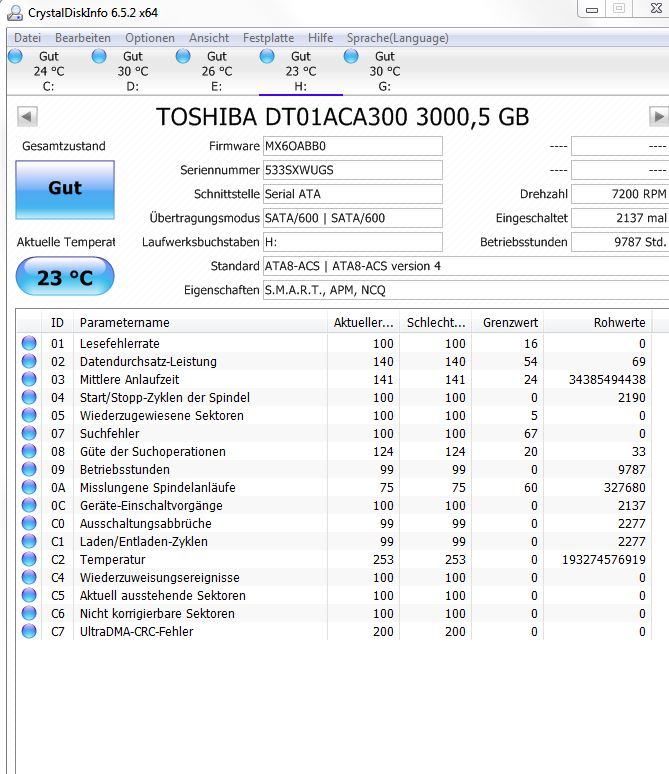Click the Drehzahl value 7200 RPM

[x=620, y=194]
